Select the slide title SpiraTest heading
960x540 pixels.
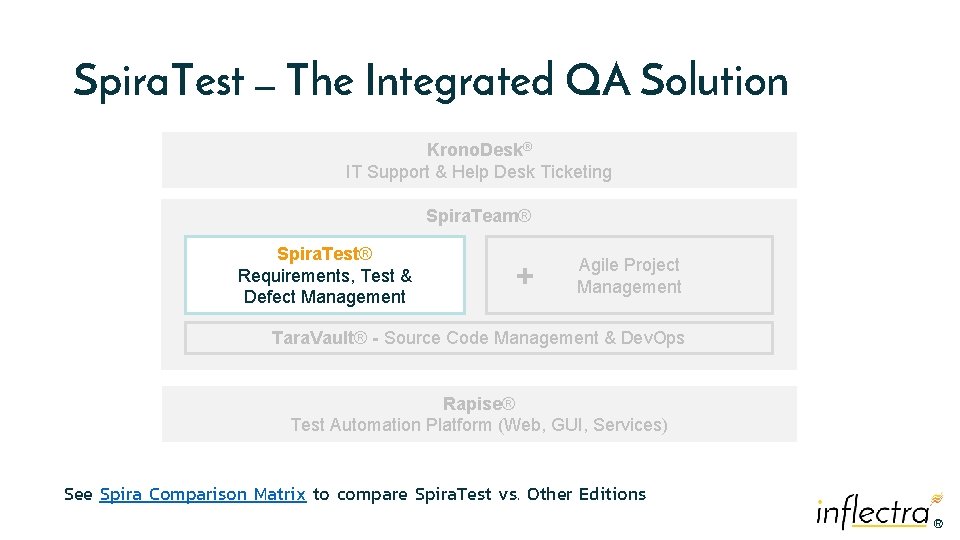(158, 81)
